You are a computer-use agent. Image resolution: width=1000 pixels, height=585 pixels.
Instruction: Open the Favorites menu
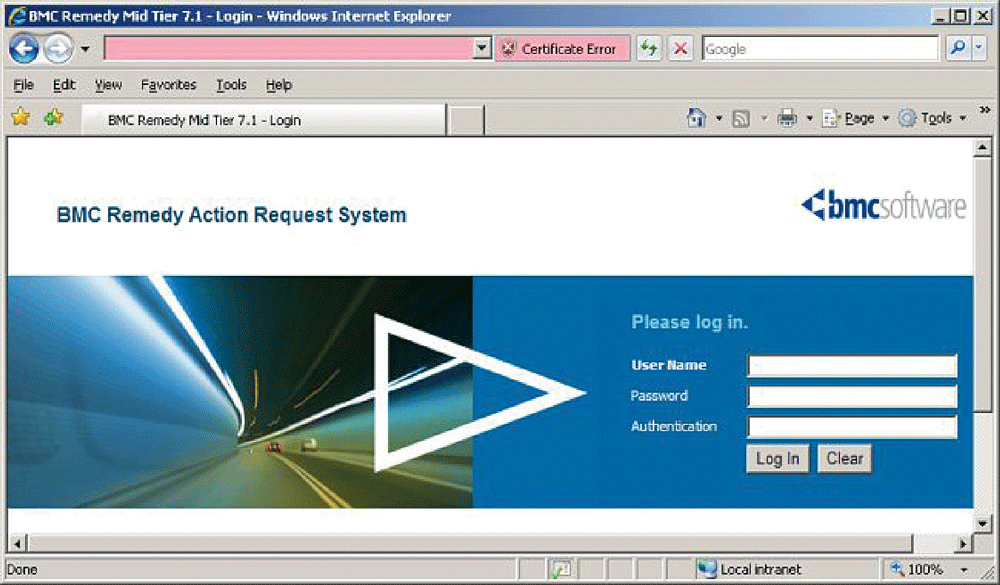[168, 84]
